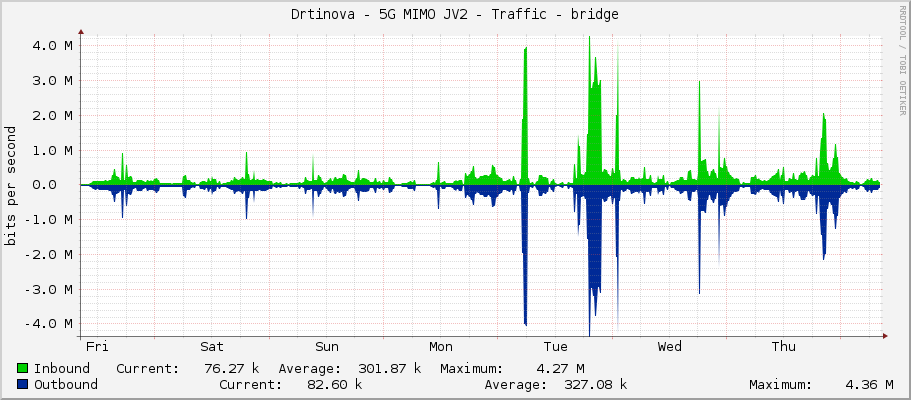This screenshot has width=911, height=400.
Task: Click the '2.0 M' y-axis label
Action: point(53,116)
